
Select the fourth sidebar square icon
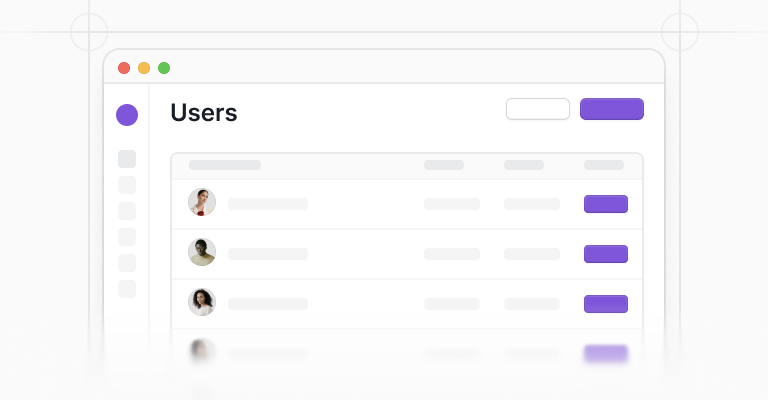[127, 237]
